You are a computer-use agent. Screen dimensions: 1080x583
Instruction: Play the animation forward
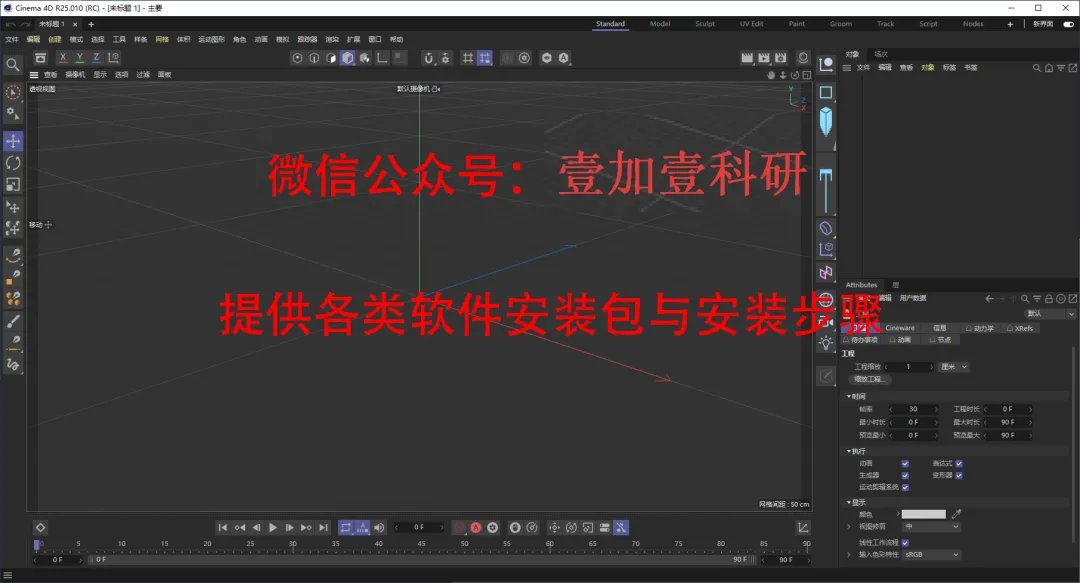273,528
